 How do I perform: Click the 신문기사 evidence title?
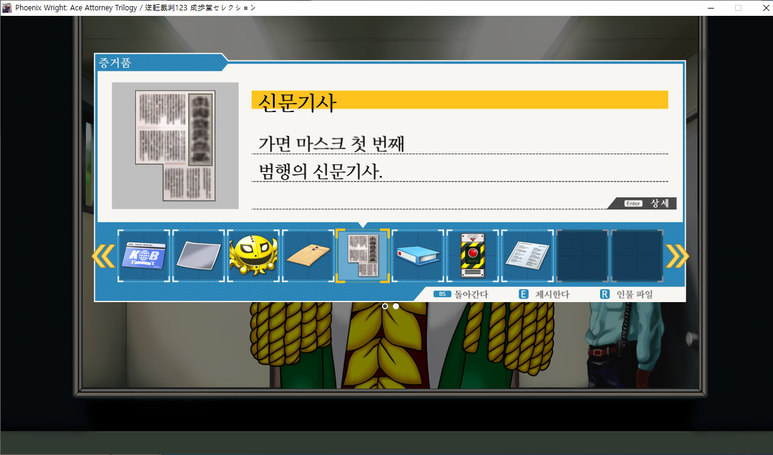coord(297,103)
